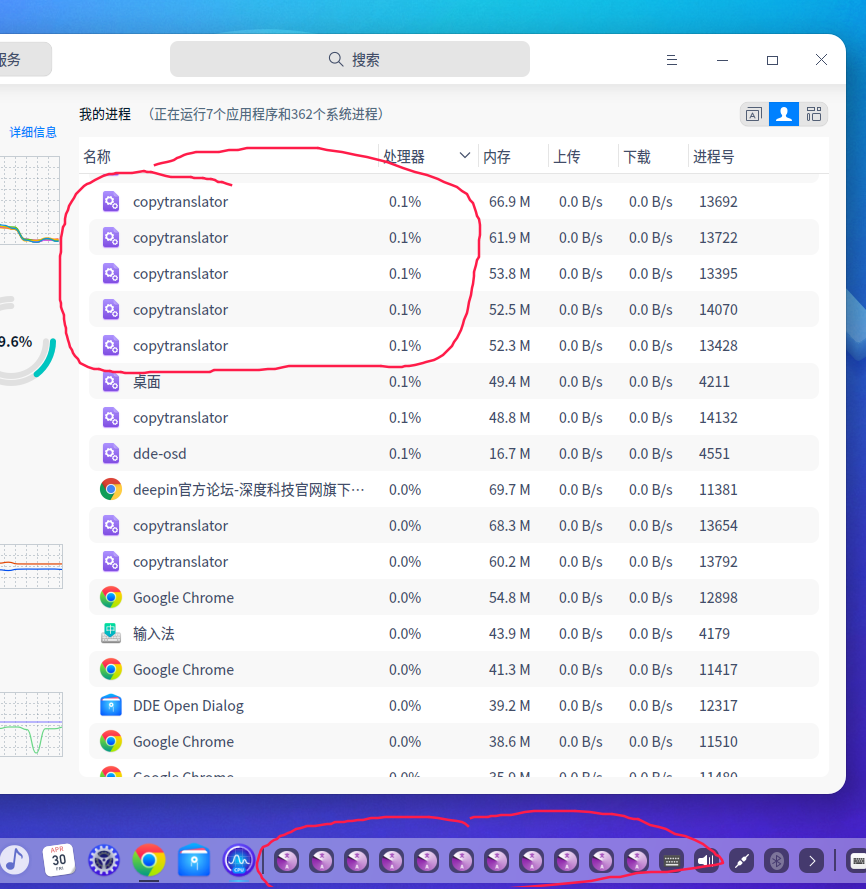Open the volume tray icon

(707, 861)
